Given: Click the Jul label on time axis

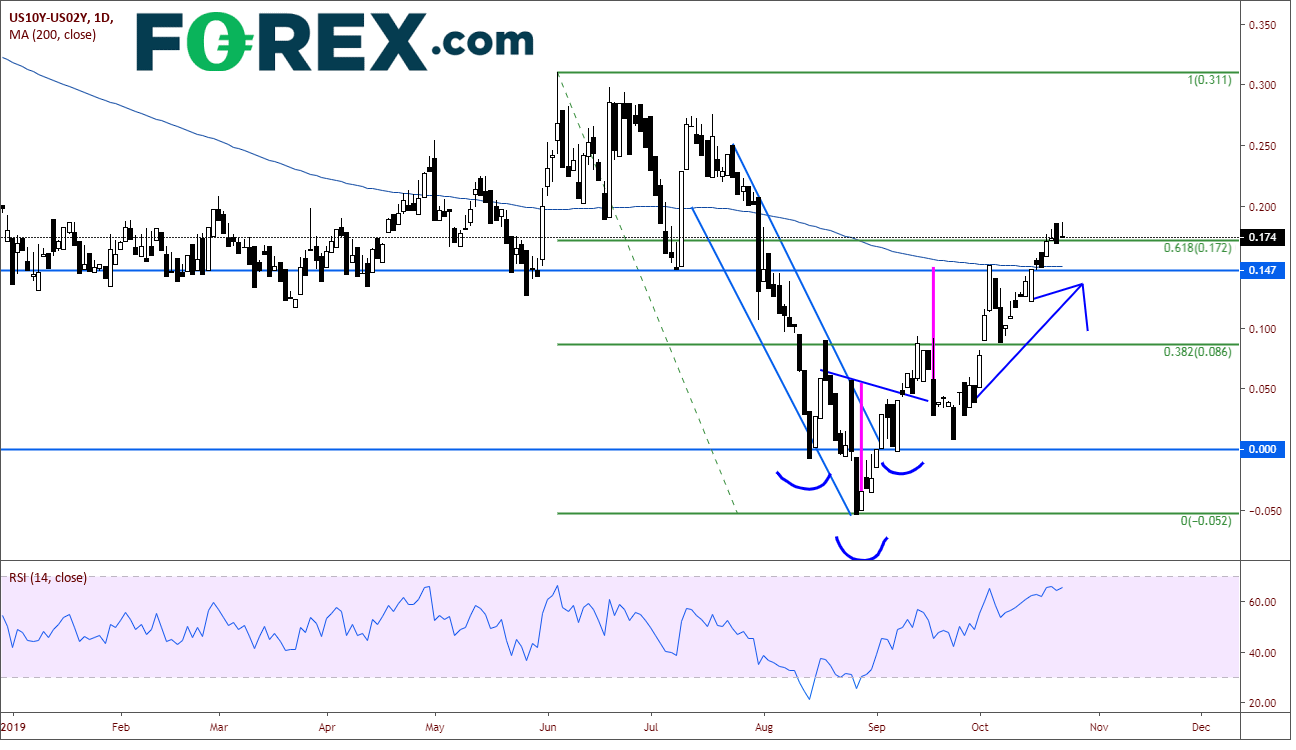Looking at the screenshot, I should [651, 730].
